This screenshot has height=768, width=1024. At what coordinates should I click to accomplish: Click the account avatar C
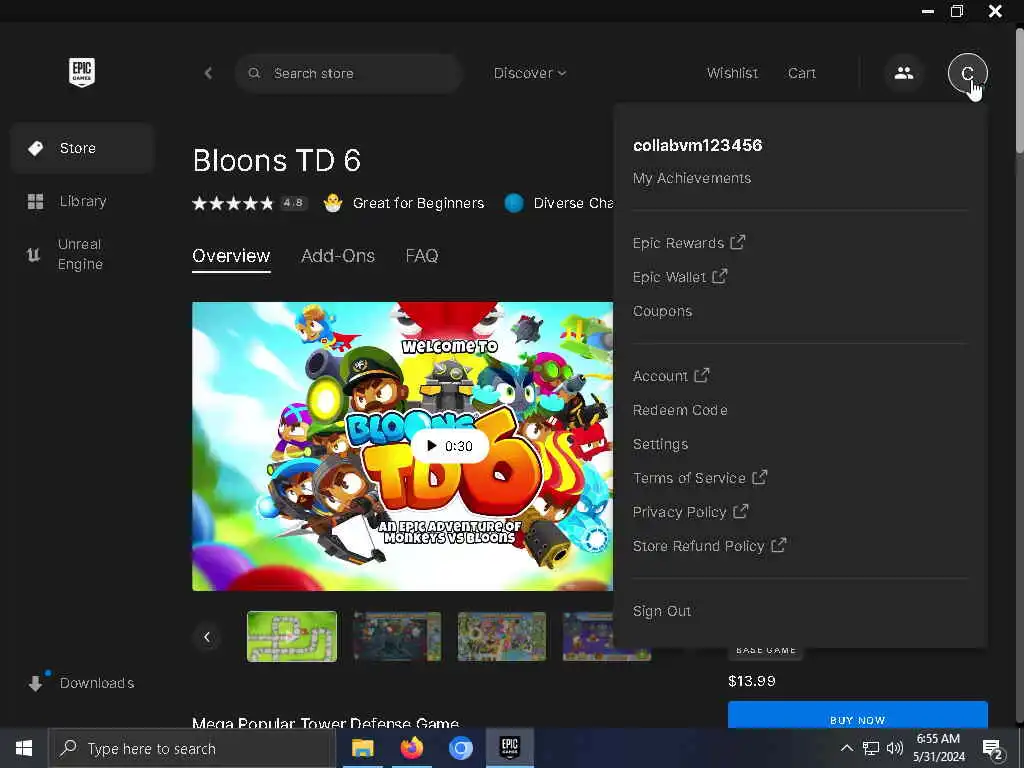point(967,73)
